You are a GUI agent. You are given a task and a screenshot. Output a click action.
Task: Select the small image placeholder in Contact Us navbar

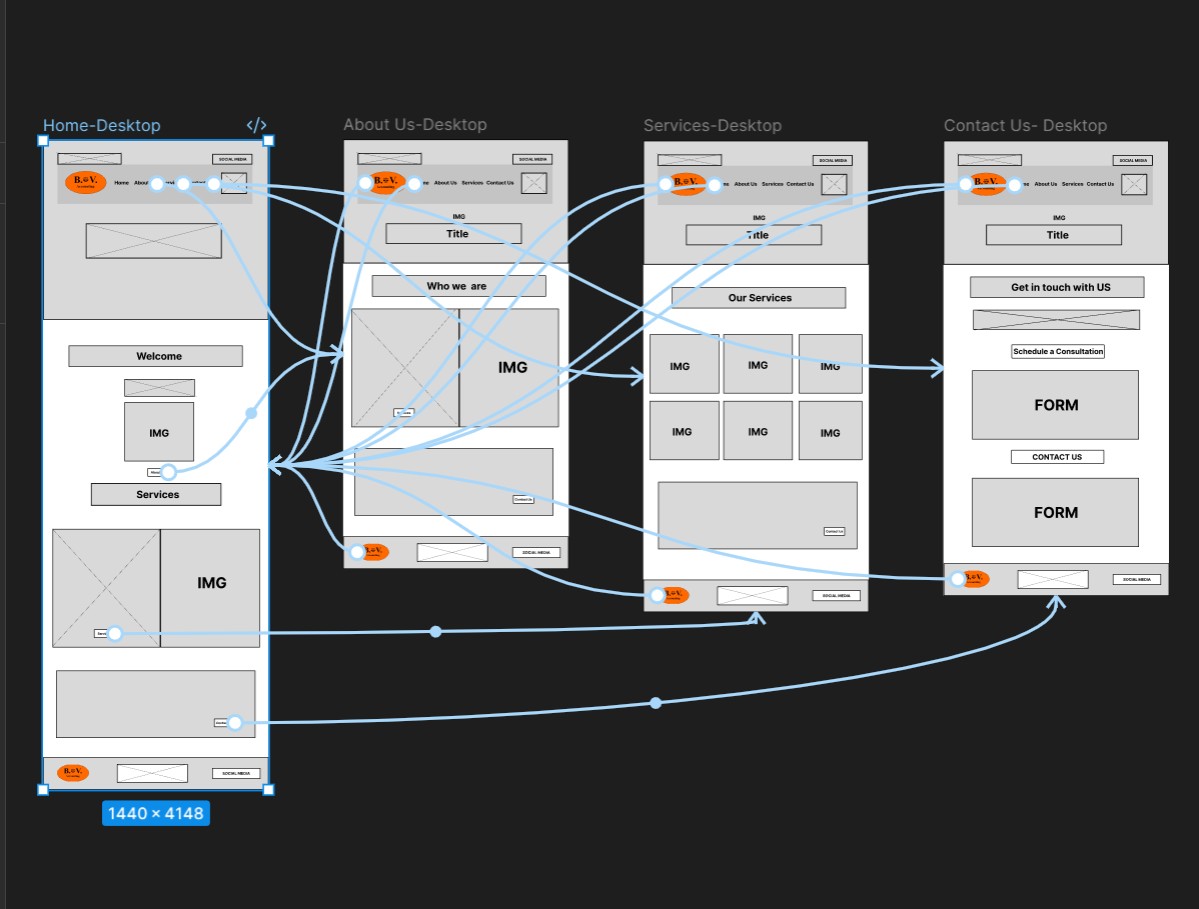(1134, 184)
